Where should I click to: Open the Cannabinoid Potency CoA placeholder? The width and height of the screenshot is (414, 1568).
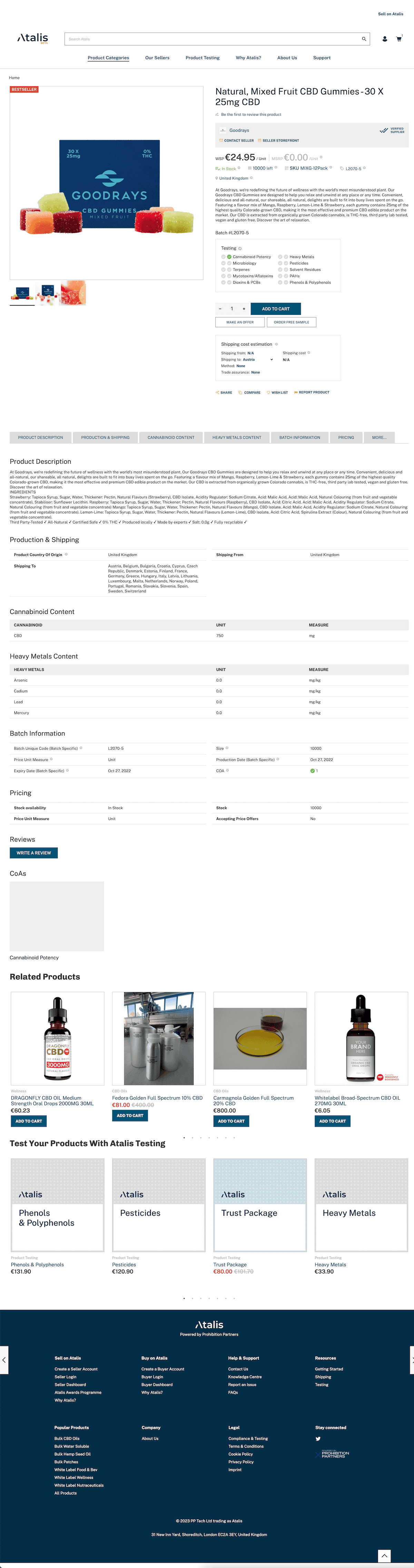[x=57, y=916]
